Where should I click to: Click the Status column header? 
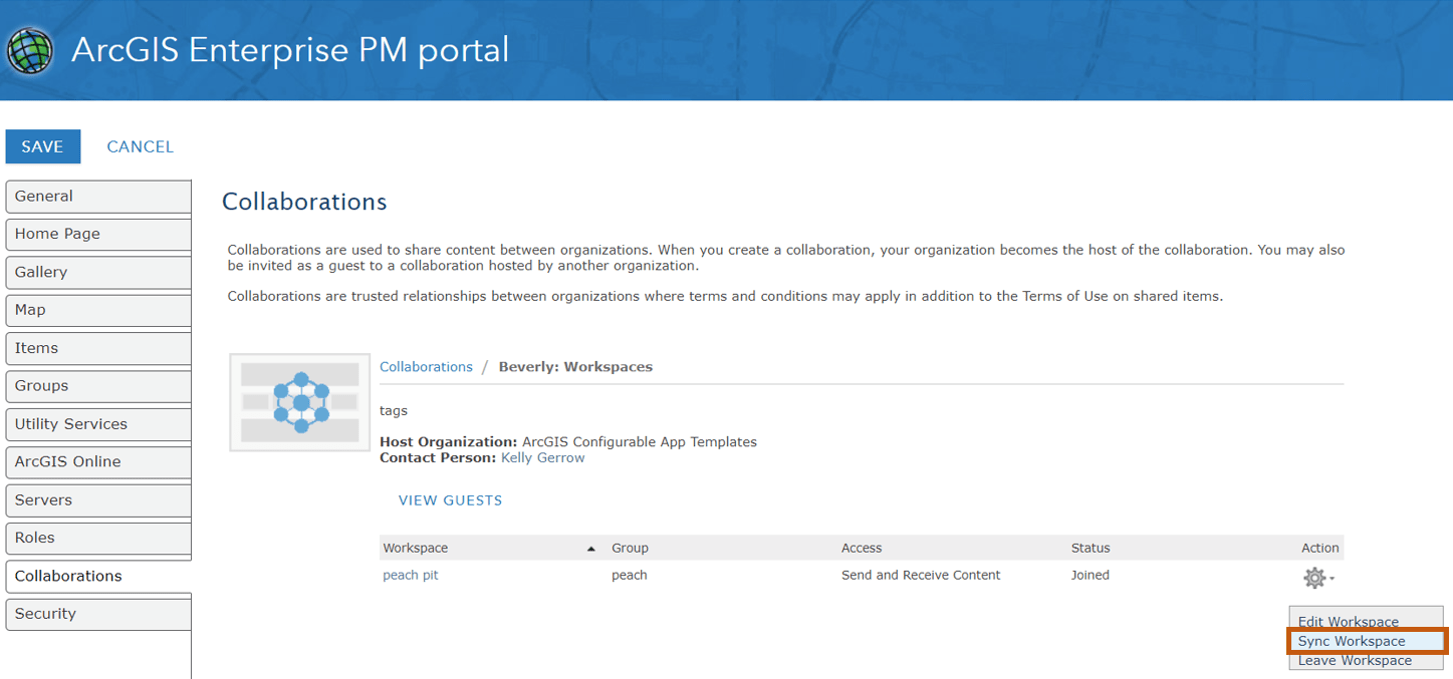tap(1091, 548)
